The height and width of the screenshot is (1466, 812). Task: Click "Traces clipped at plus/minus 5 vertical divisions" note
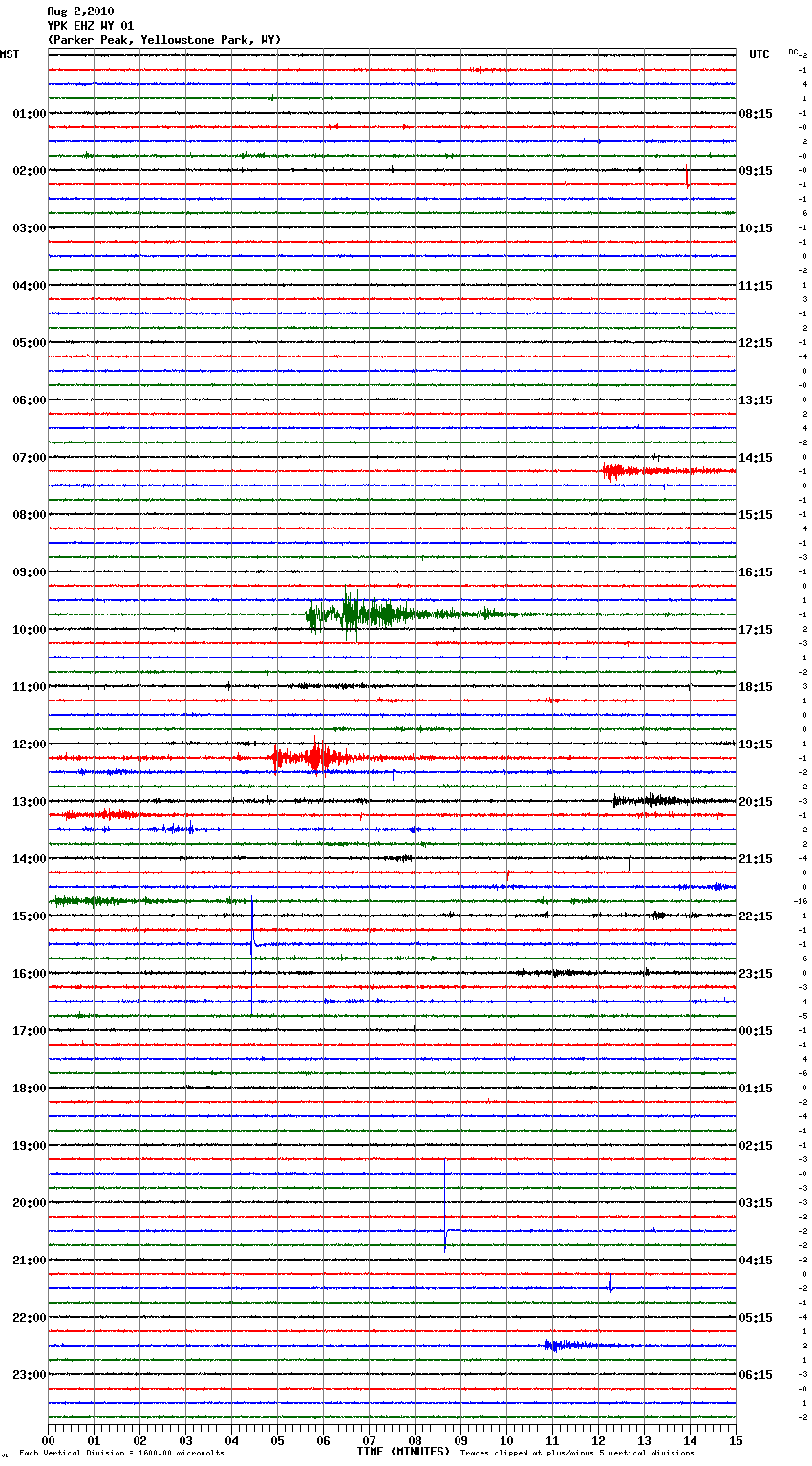point(577,1453)
